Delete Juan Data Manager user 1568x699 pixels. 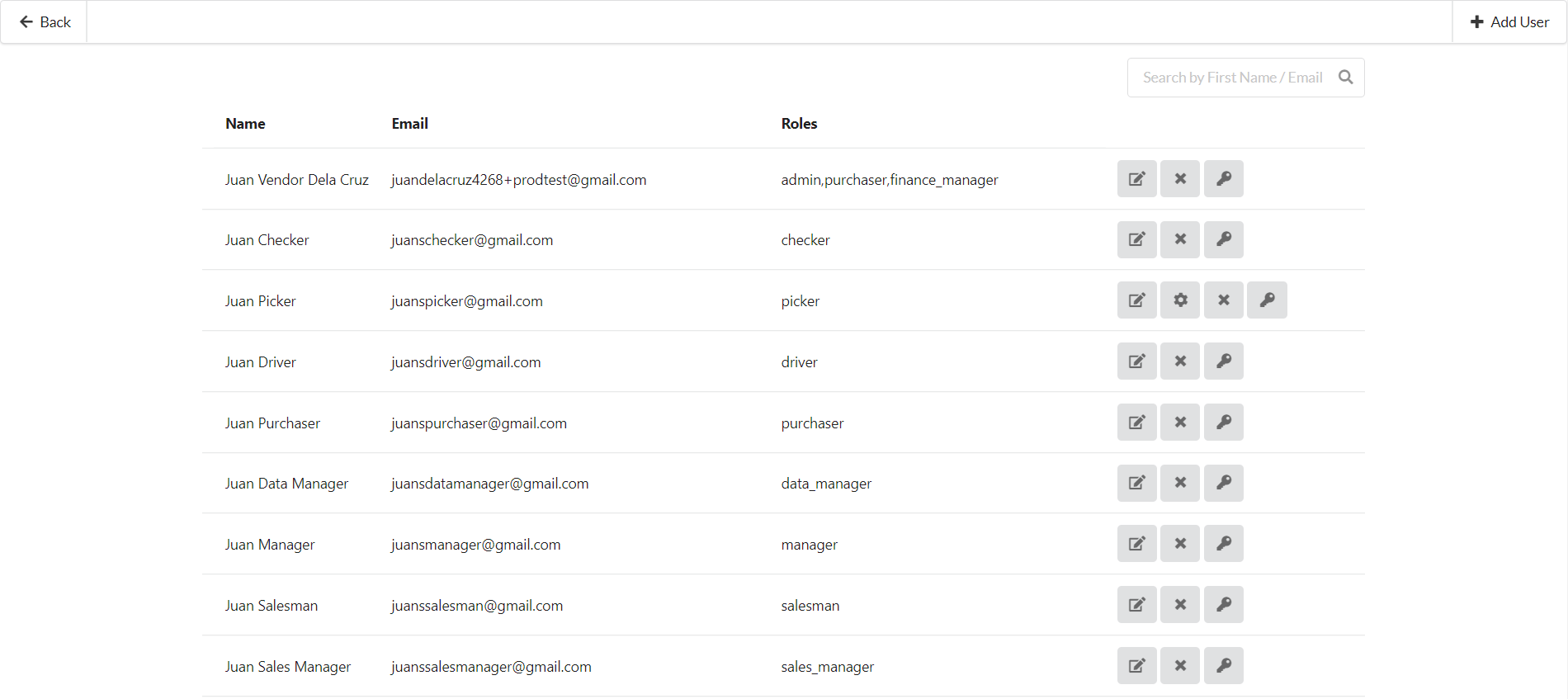click(1180, 483)
